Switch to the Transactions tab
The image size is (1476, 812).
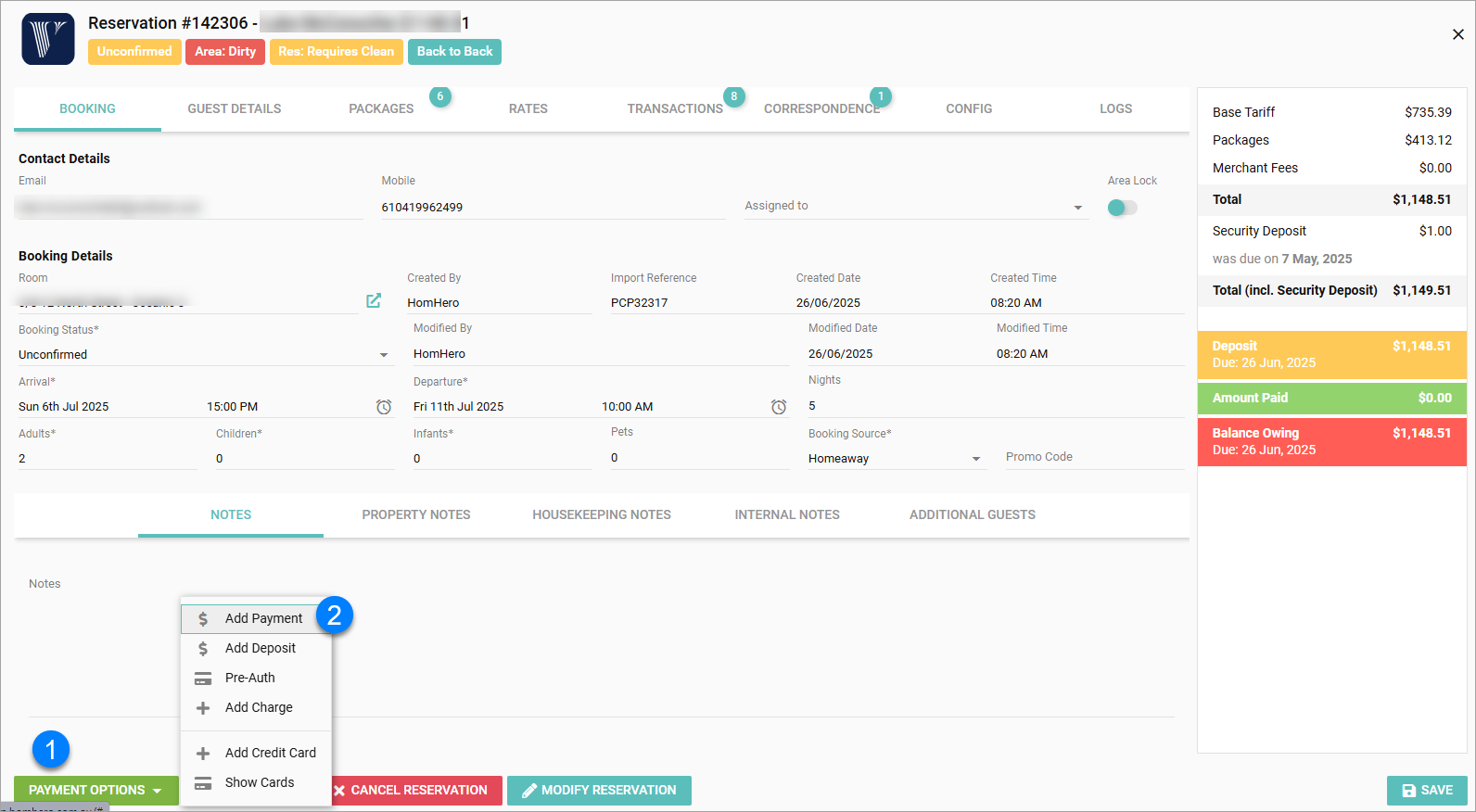[x=674, y=109]
